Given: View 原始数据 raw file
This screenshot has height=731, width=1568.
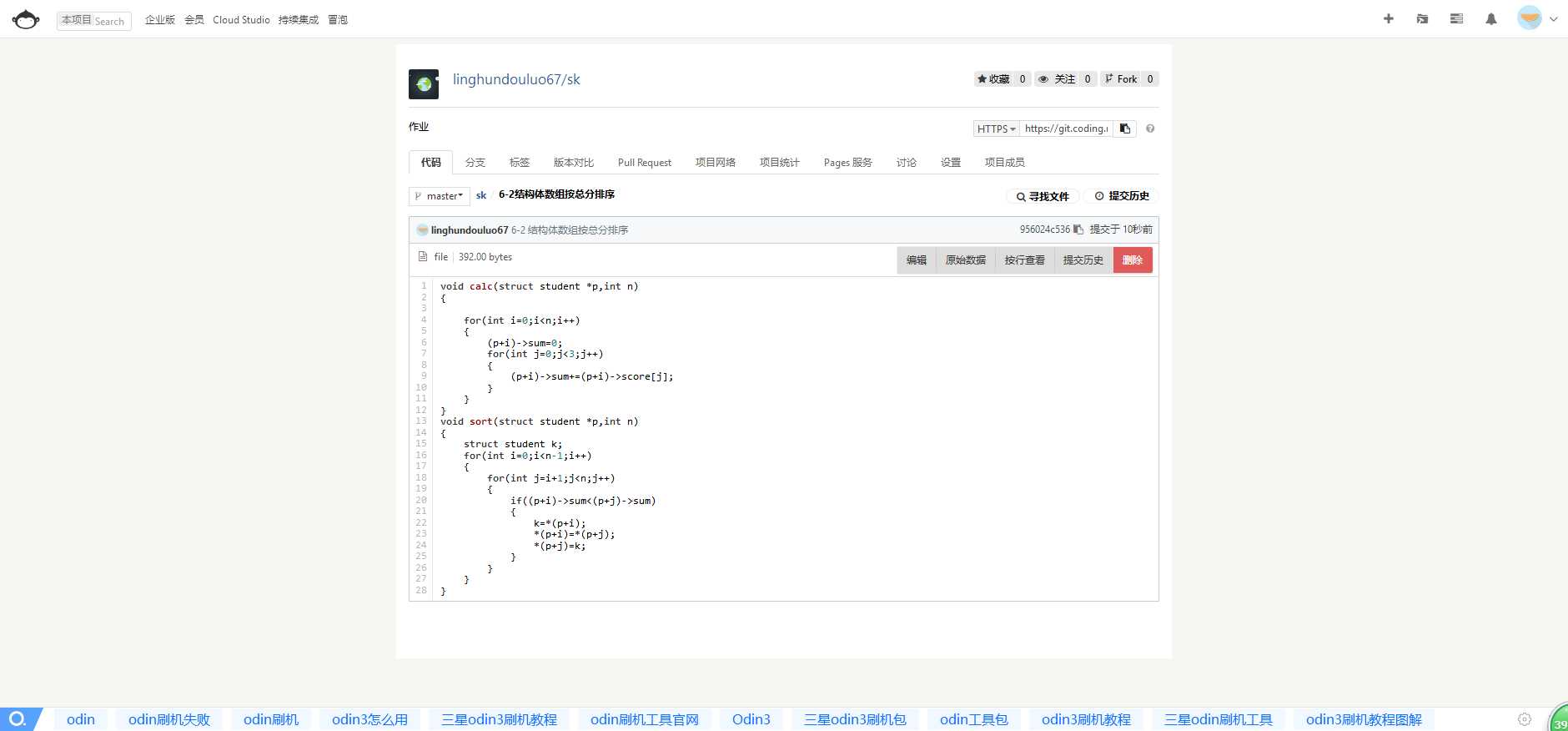Looking at the screenshot, I should tap(966, 260).
